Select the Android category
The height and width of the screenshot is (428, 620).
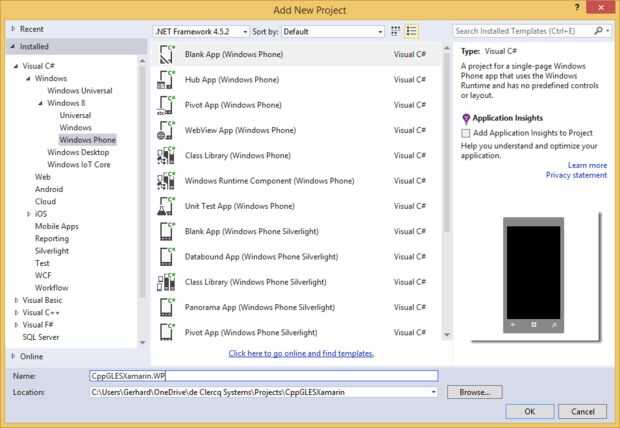(x=49, y=189)
